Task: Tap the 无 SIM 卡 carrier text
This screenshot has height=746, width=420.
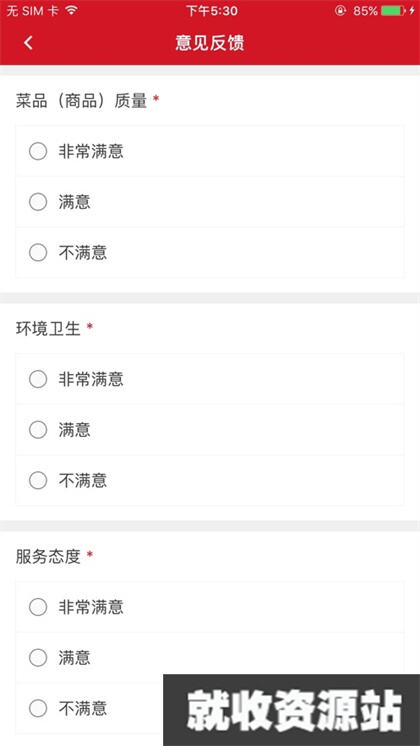Action: (33, 10)
